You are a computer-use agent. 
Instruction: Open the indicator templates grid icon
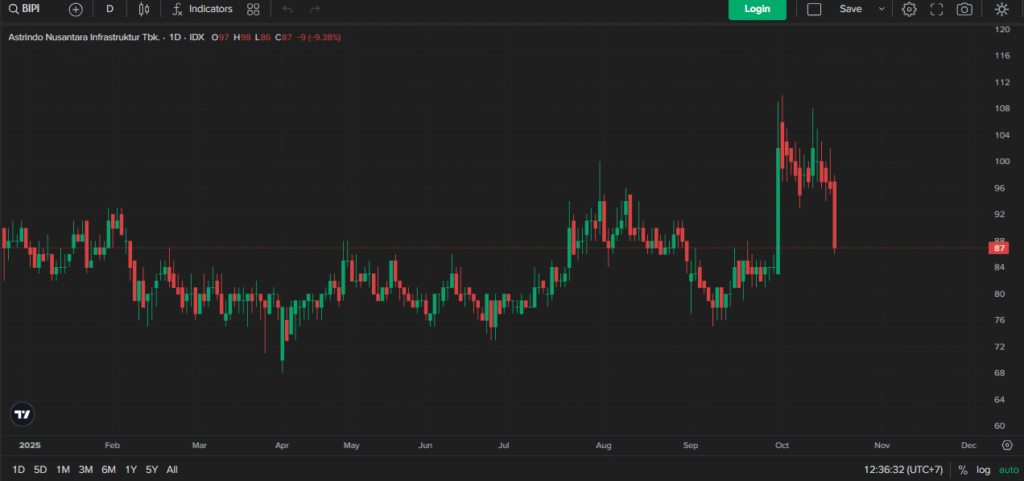pos(254,9)
